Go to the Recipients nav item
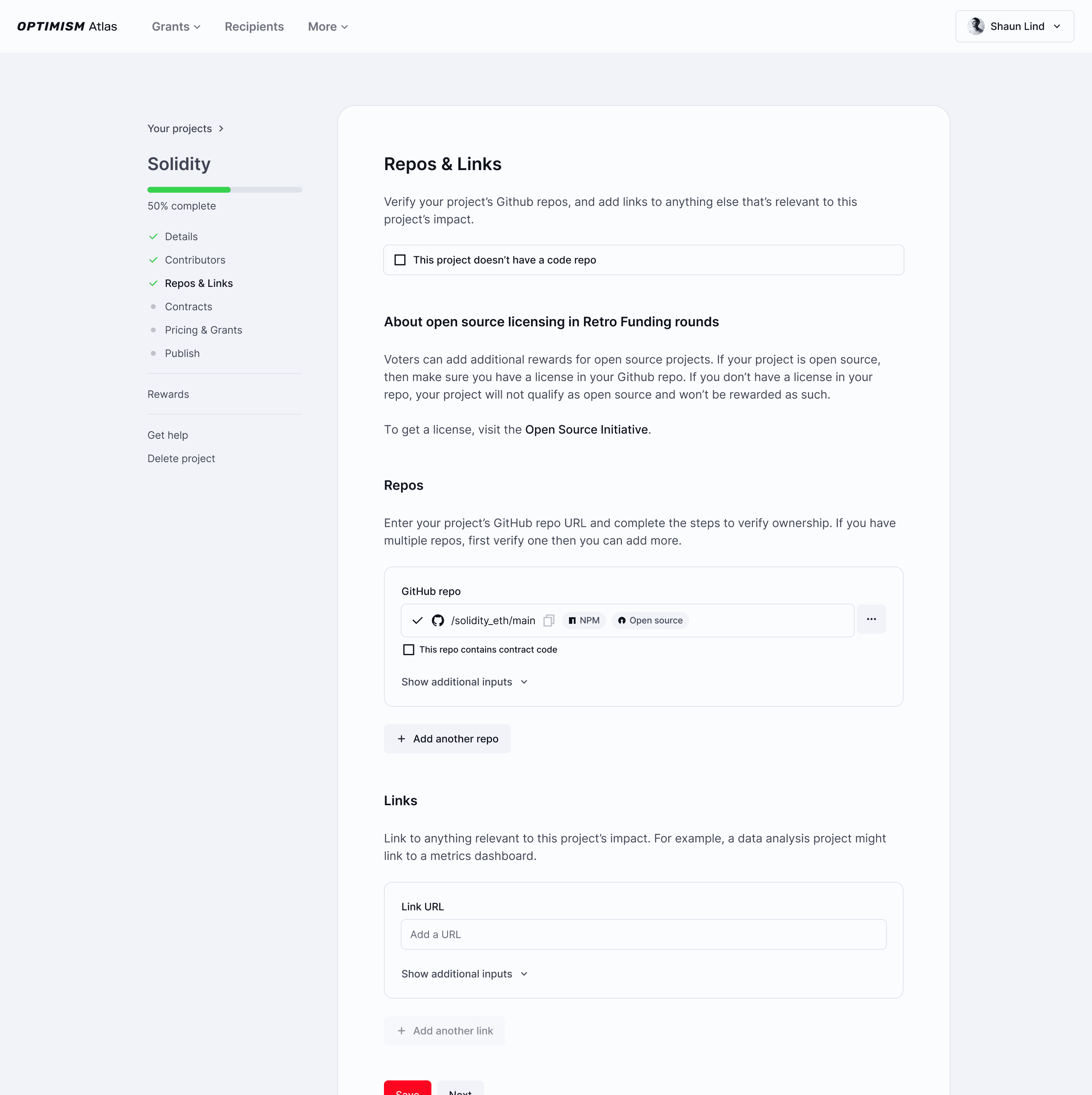1092x1095 pixels. tap(254, 27)
